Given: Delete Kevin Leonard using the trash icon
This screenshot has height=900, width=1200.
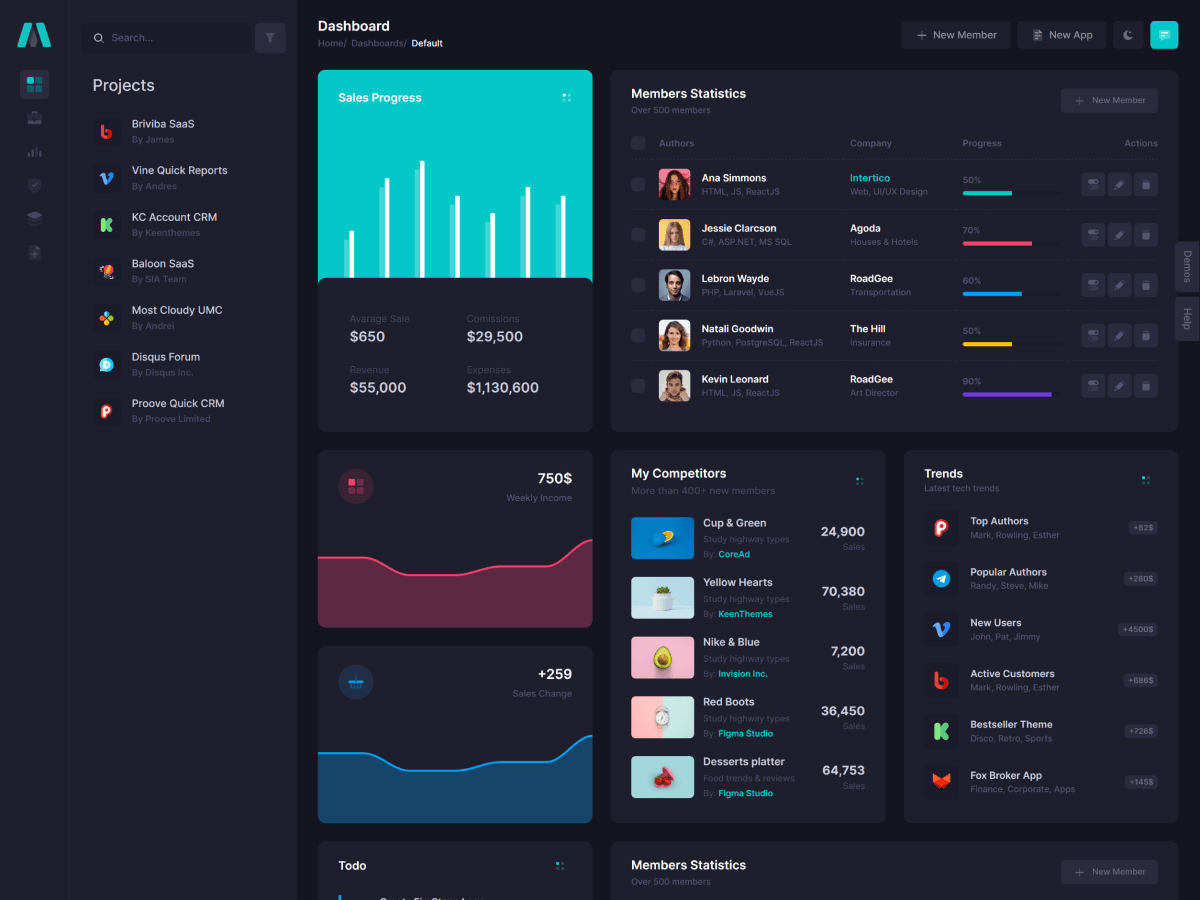Looking at the screenshot, I should tap(1146, 385).
